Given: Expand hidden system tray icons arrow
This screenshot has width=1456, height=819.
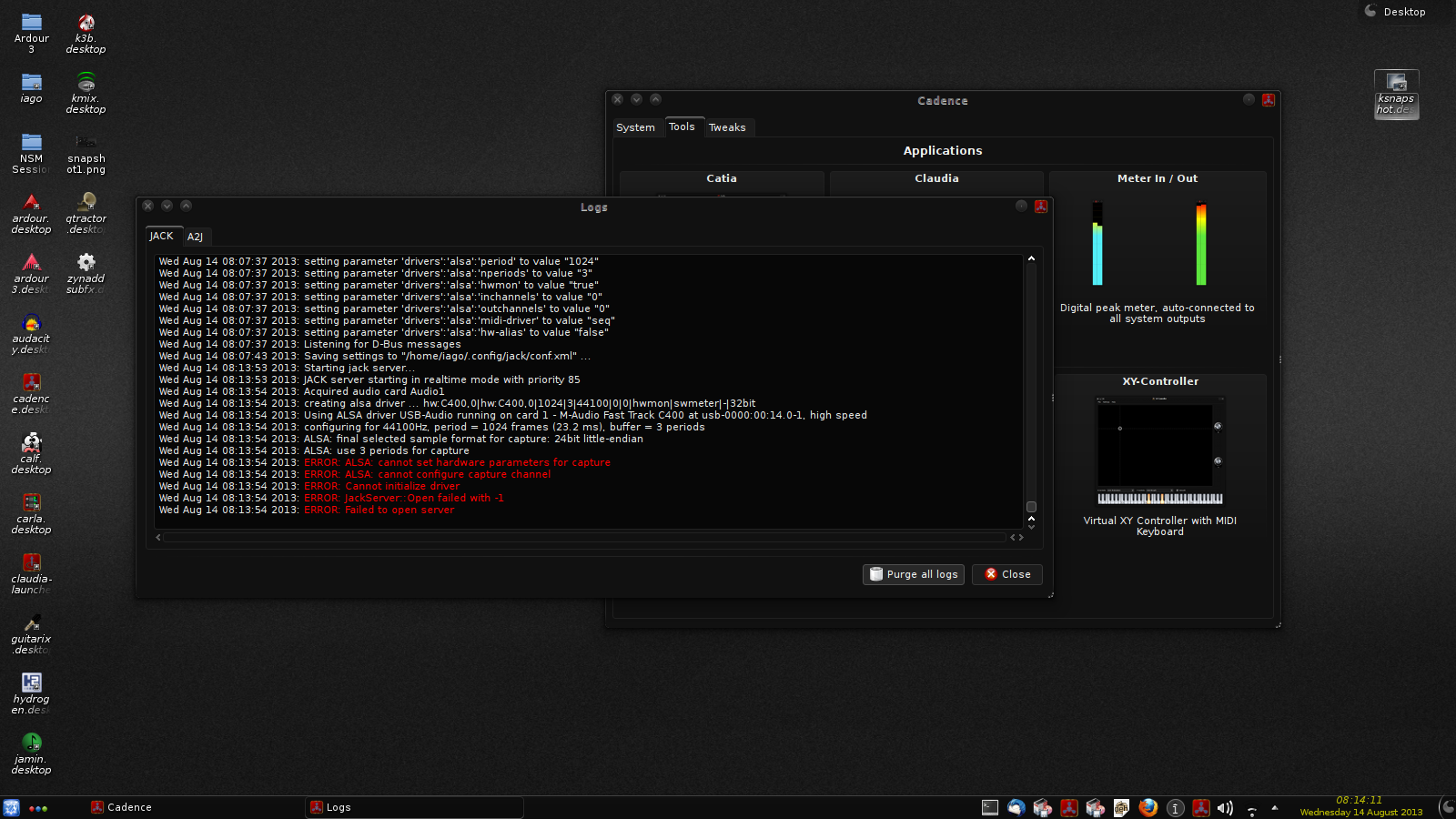Looking at the screenshot, I should (x=1274, y=808).
